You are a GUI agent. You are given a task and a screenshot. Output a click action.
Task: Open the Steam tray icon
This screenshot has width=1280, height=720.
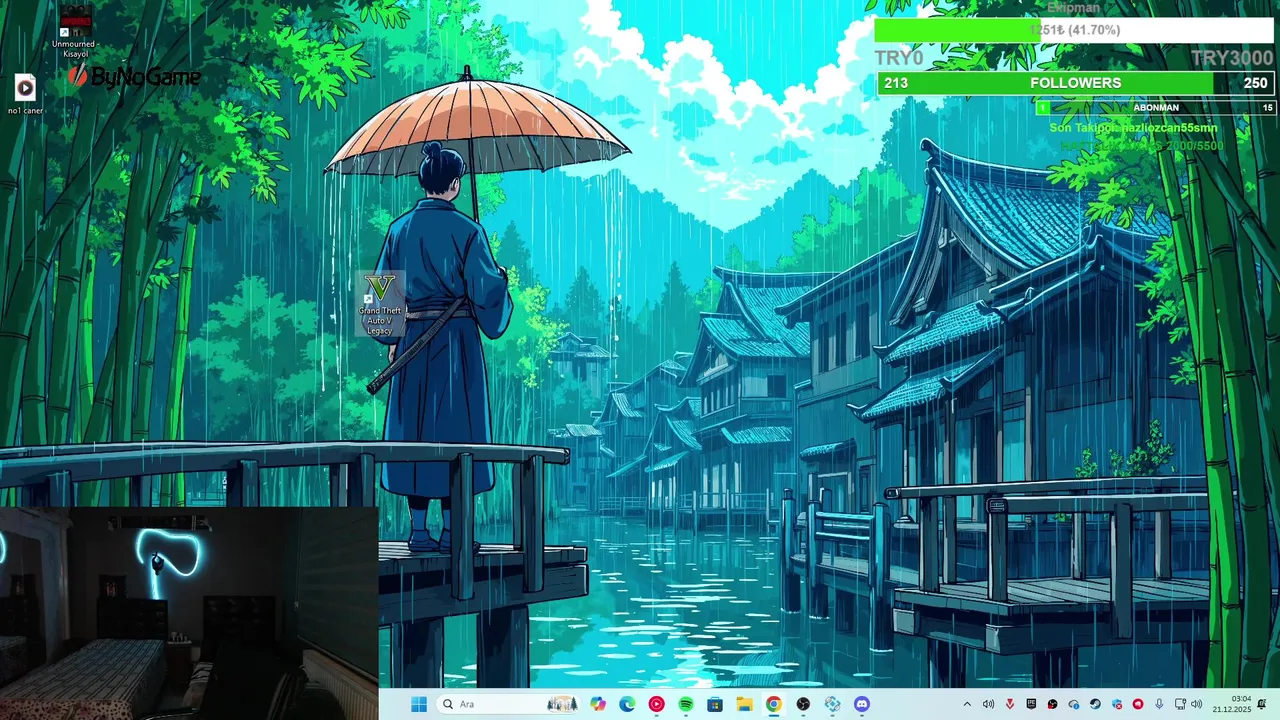click(1095, 704)
